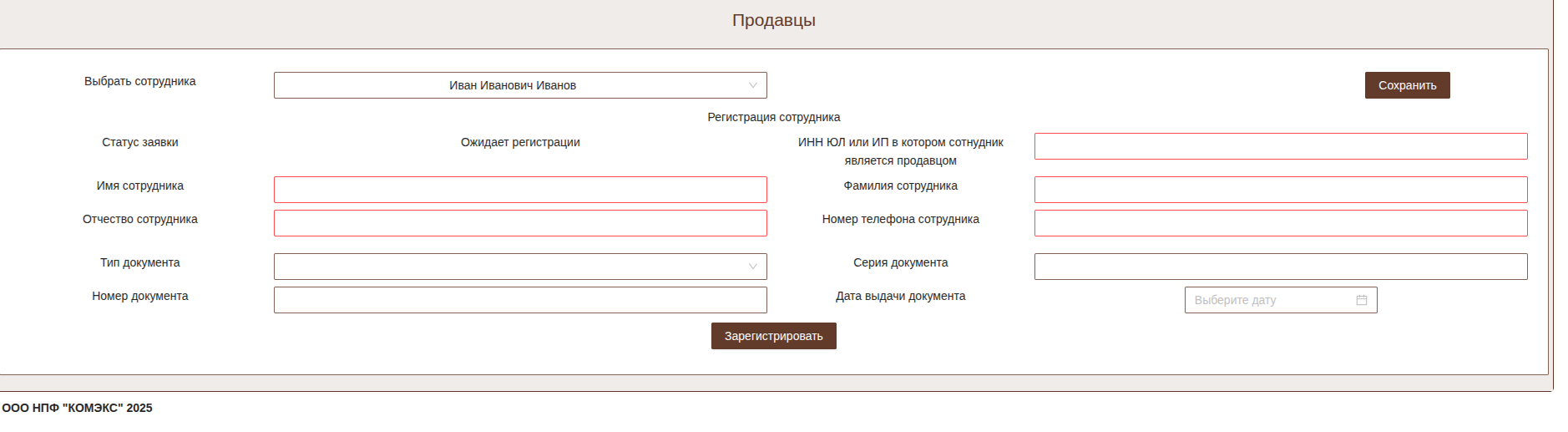The width and height of the screenshot is (1568, 432).
Task: Click the 'Продавцы' page heading
Action: (773, 20)
